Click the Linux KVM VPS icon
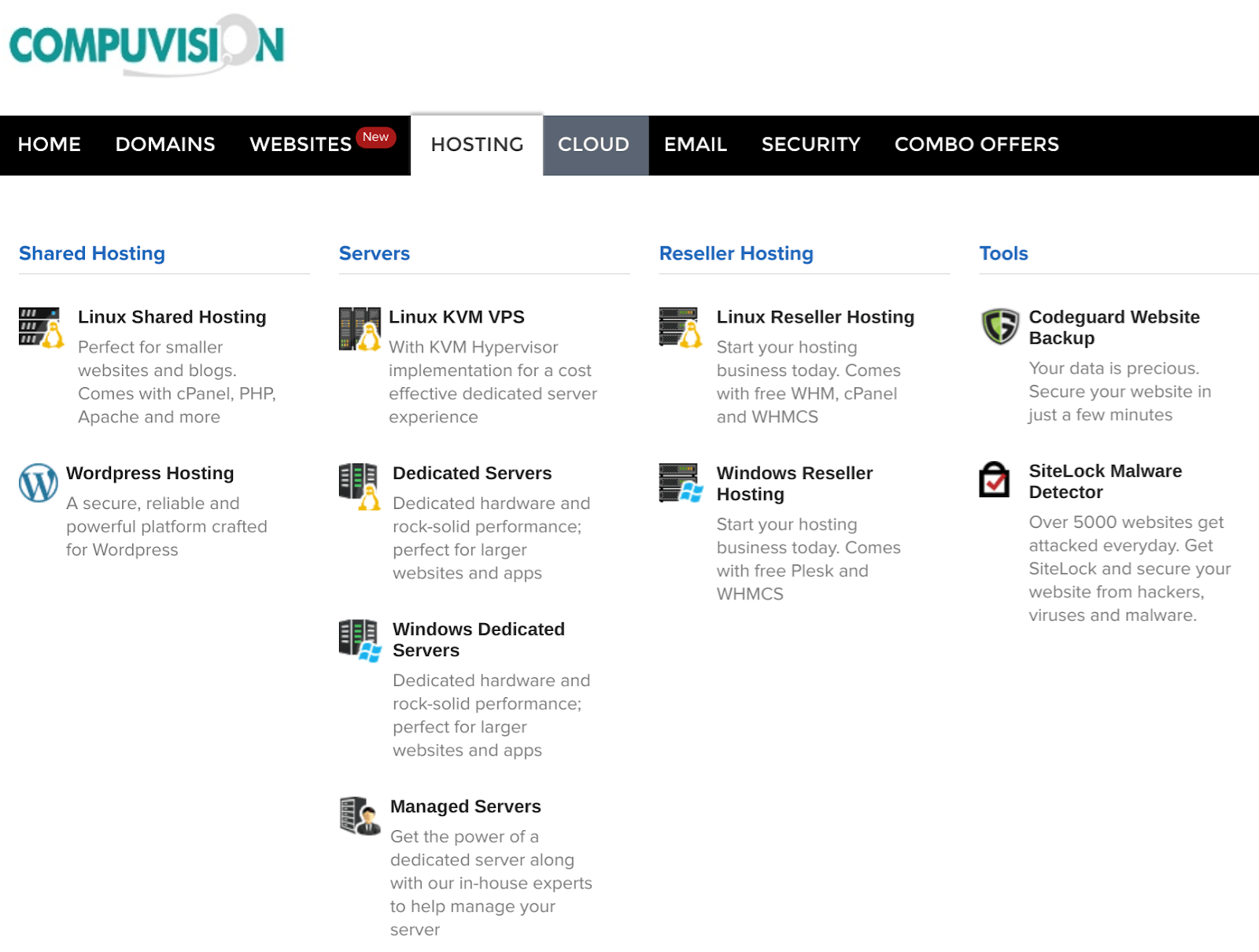1259x952 pixels. click(360, 329)
